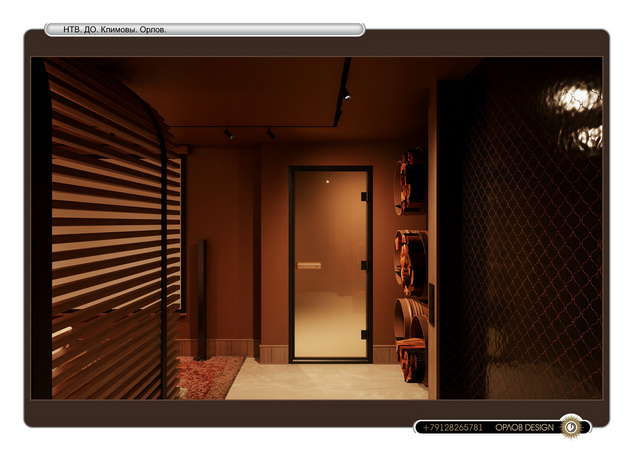This screenshot has width=627, height=449.
Task: Click the dark arabesque tiled wall
Action: click(520, 260)
